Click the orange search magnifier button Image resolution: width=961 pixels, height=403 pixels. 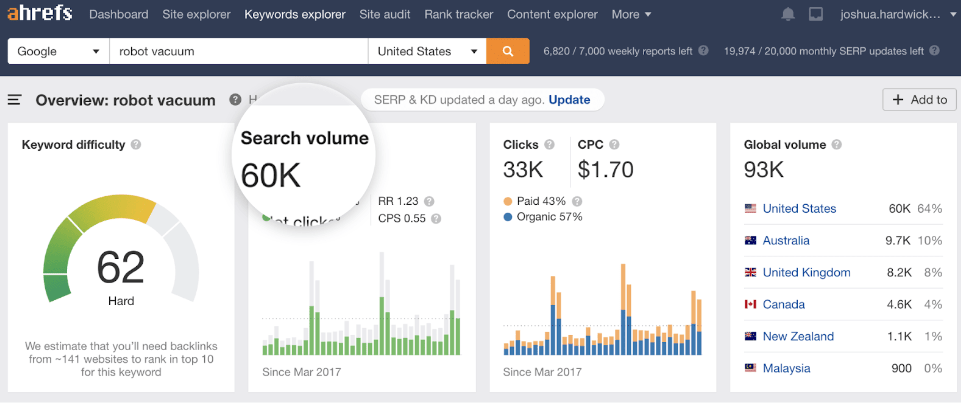(508, 51)
